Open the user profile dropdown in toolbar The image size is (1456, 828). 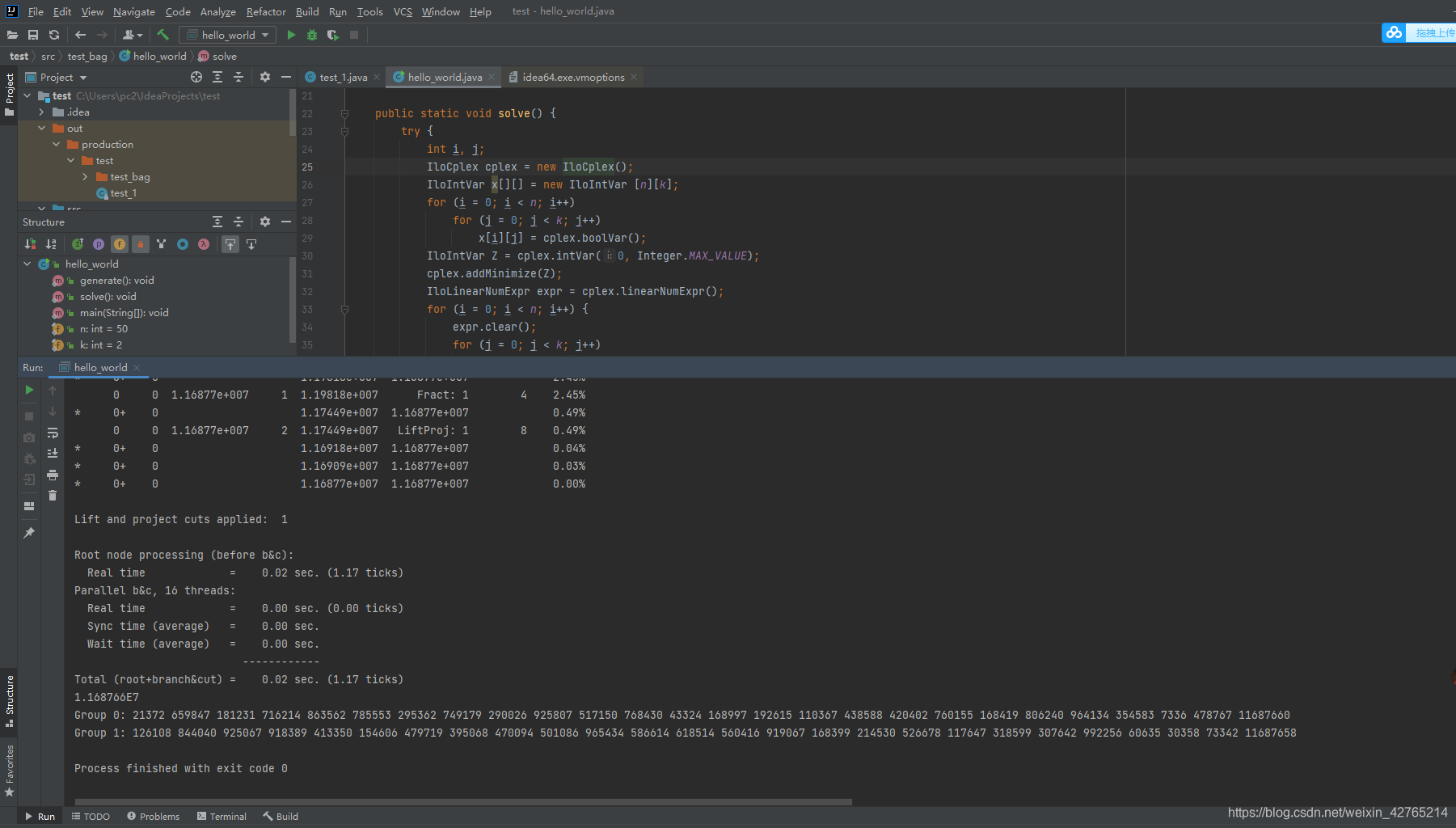point(133,35)
